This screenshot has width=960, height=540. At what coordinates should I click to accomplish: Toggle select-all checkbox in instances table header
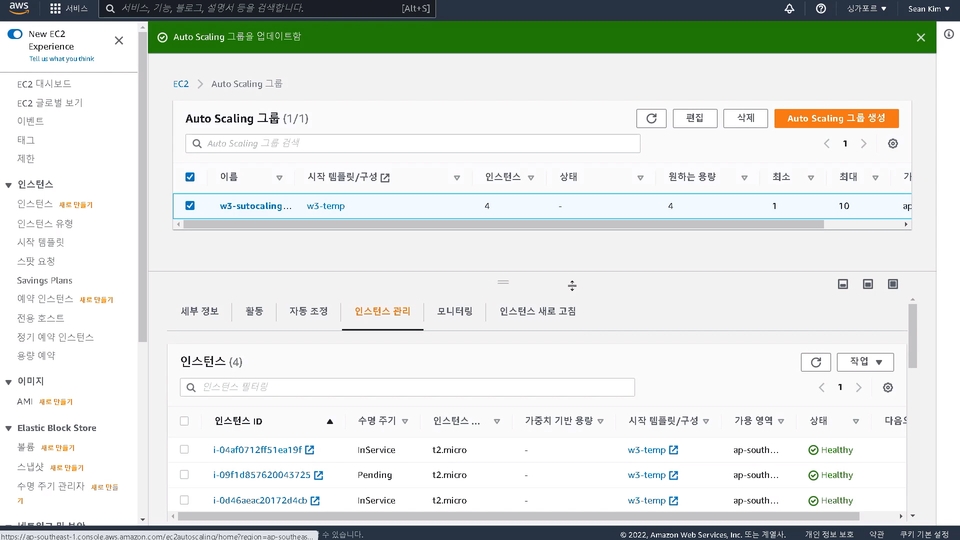[184, 421]
